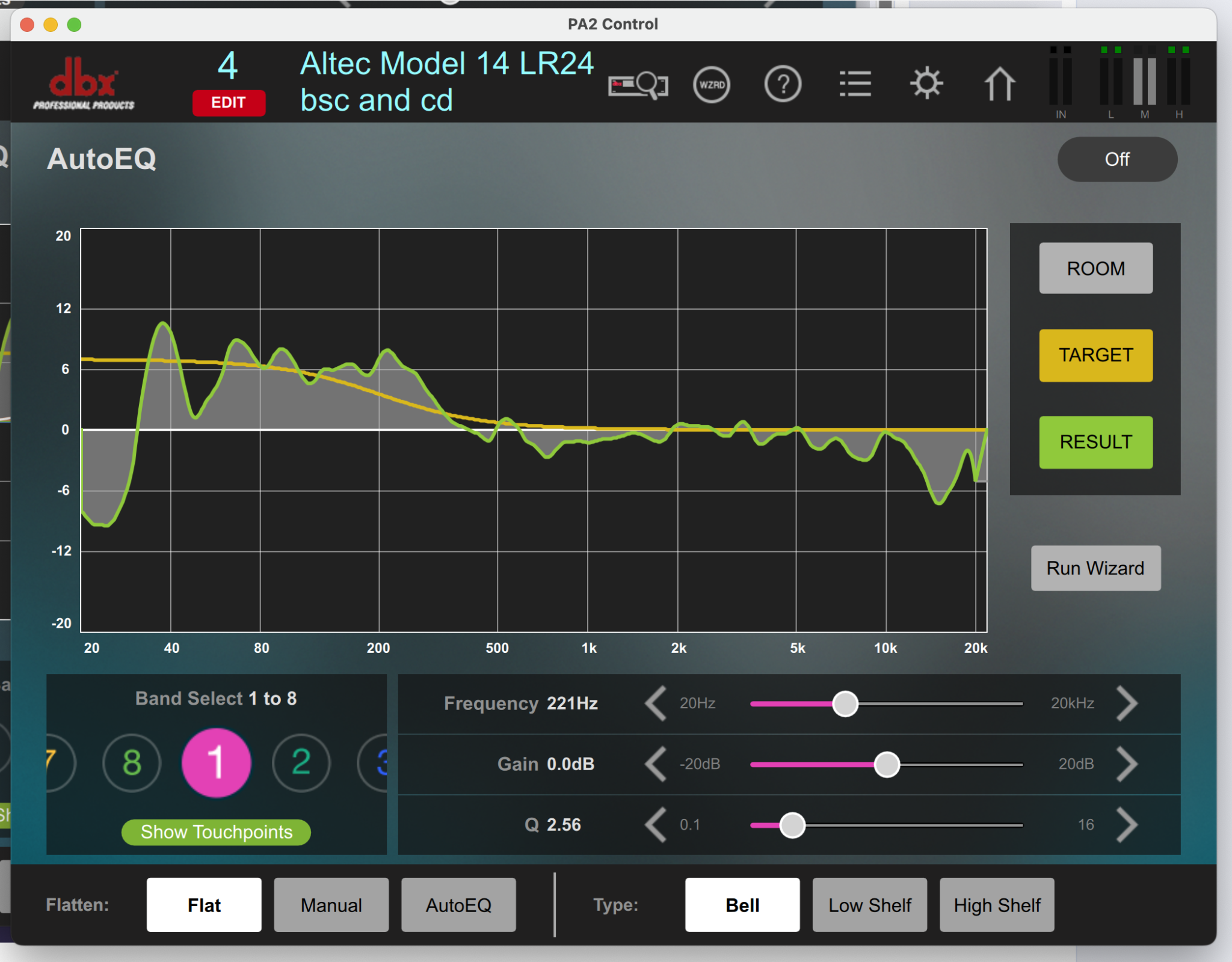This screenshot has width=1232, height=962.
Task: Launch the WZRD wizard icon
Action: coord(712,85)
